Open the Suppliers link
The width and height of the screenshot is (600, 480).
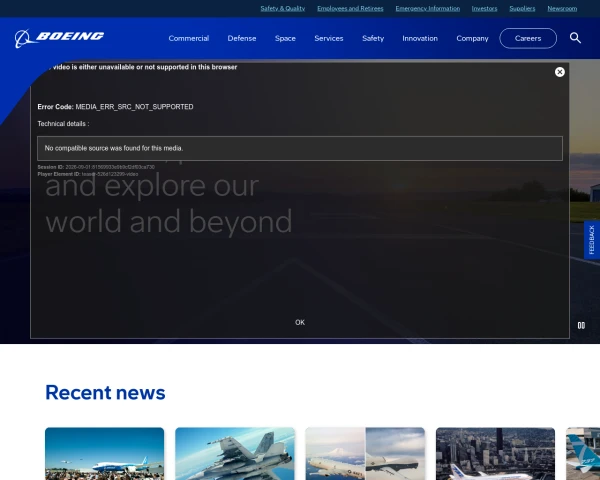click(x=522, y=8)
